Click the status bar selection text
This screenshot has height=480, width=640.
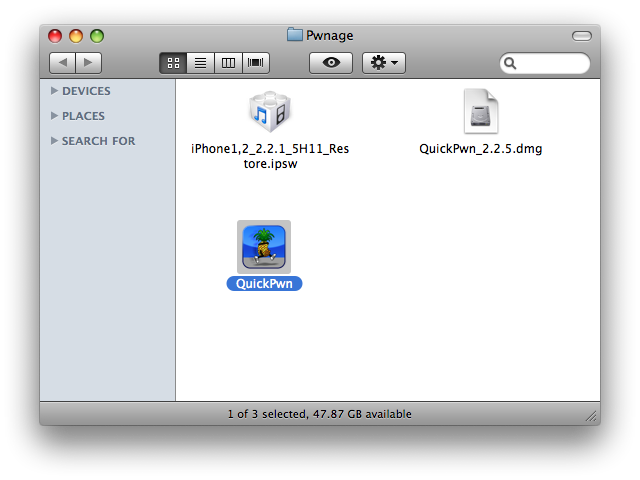coord(320,414)
